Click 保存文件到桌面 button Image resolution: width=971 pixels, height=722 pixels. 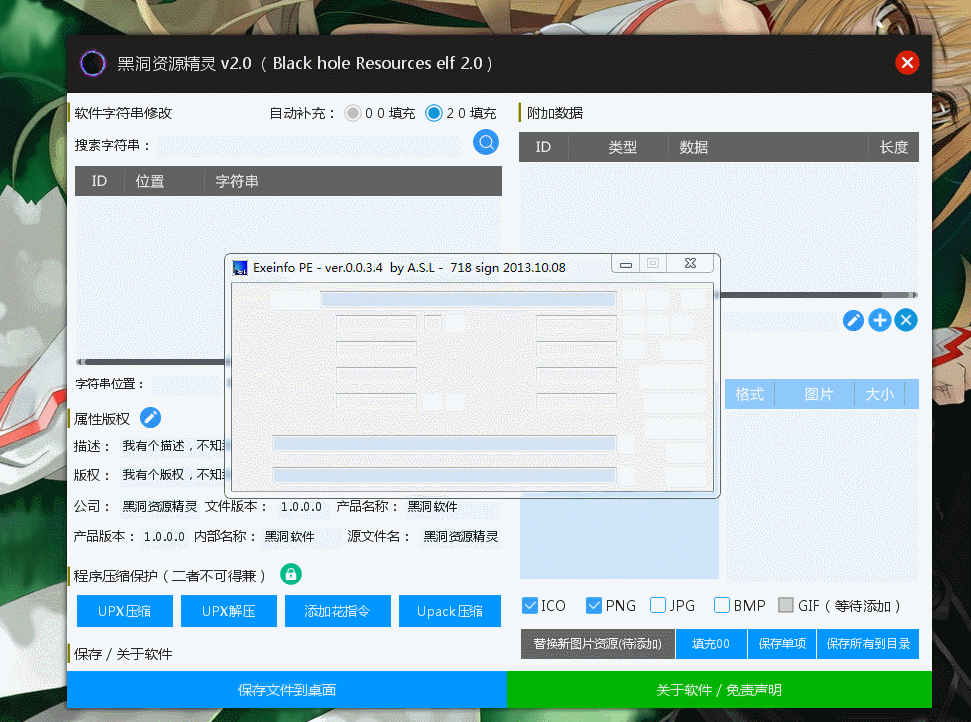click(x=287, y=689)
